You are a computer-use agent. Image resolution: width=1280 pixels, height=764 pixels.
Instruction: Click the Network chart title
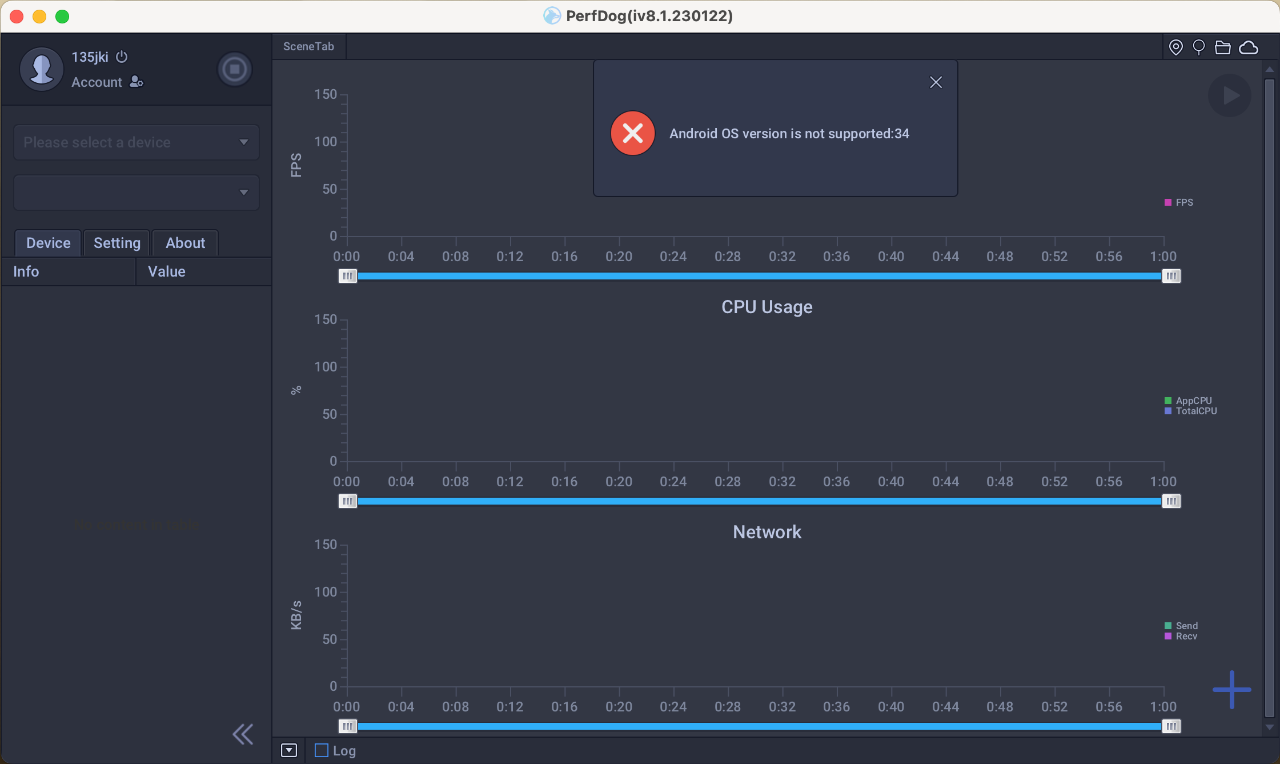(x=767, y=532)
